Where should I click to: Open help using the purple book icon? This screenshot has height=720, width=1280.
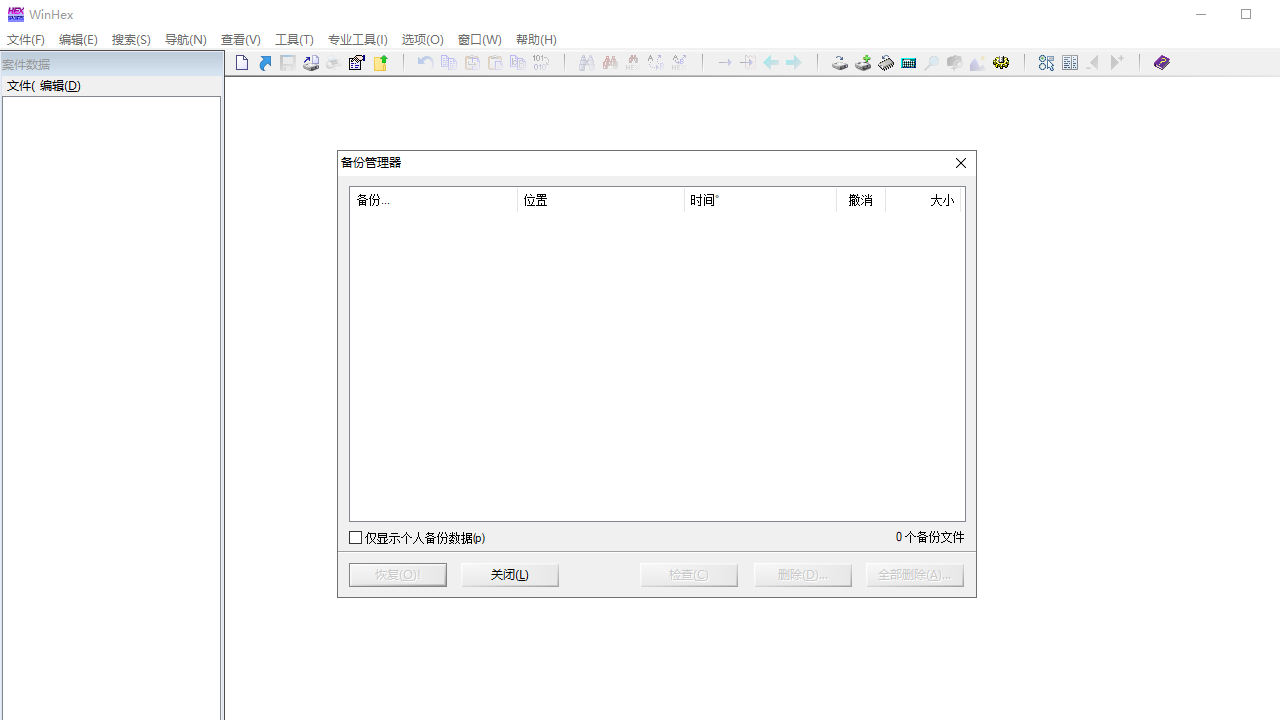pyautogui.click(x=1161, y=62)
